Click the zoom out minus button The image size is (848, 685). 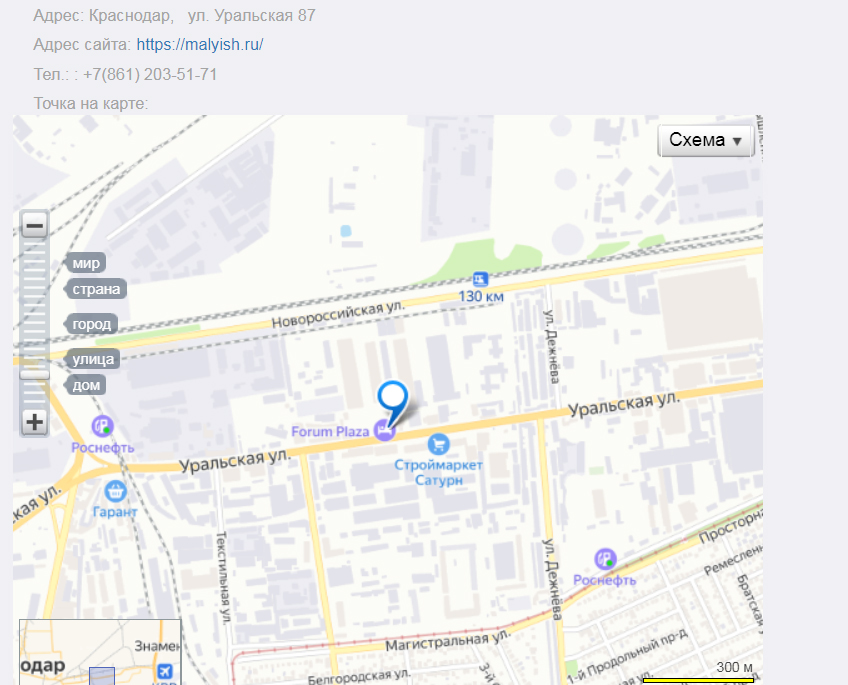click(x=35, y=225)
